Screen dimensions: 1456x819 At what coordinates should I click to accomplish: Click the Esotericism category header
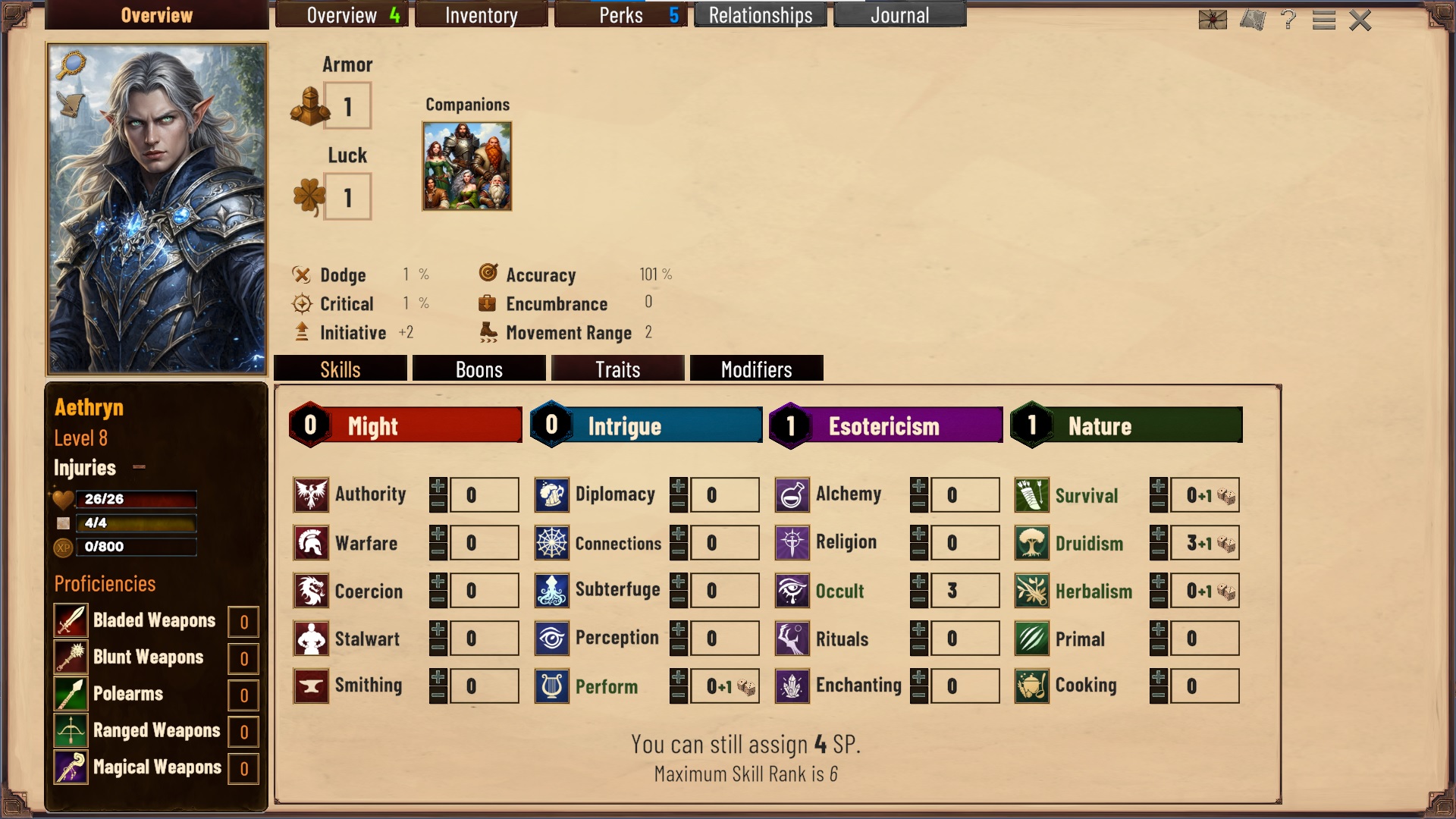pos(886,425)
